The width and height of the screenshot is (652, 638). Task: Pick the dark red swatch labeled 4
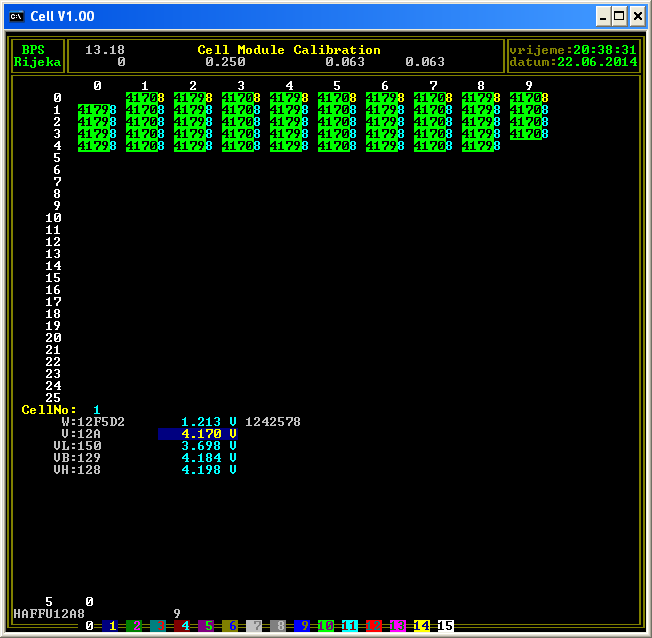coord(184,626)
